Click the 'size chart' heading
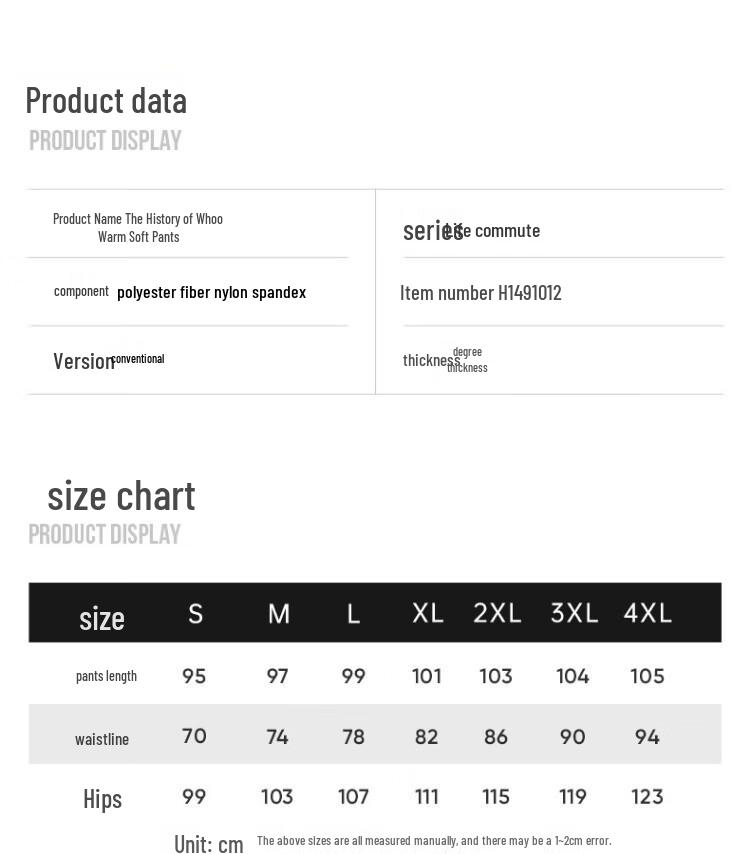Viewport: 750px width, 854px height. (121, 495)
